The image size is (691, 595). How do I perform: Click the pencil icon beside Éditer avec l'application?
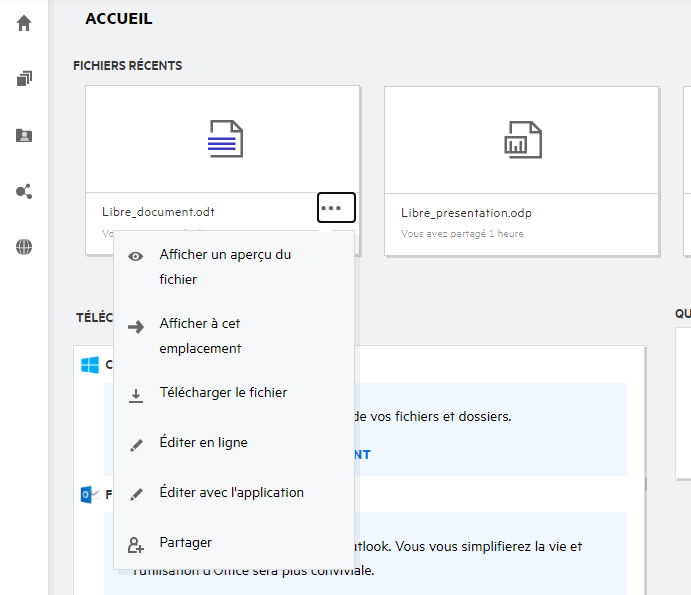(136, 494)
